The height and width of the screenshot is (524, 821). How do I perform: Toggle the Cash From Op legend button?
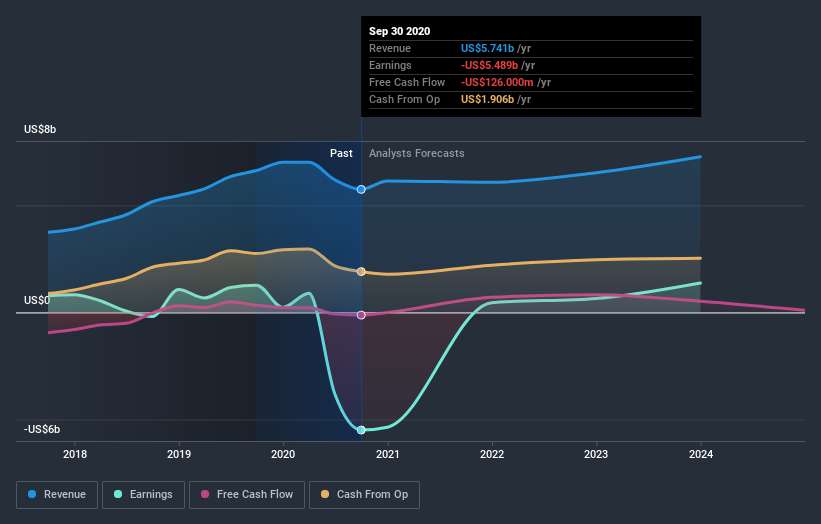[364, 495]
